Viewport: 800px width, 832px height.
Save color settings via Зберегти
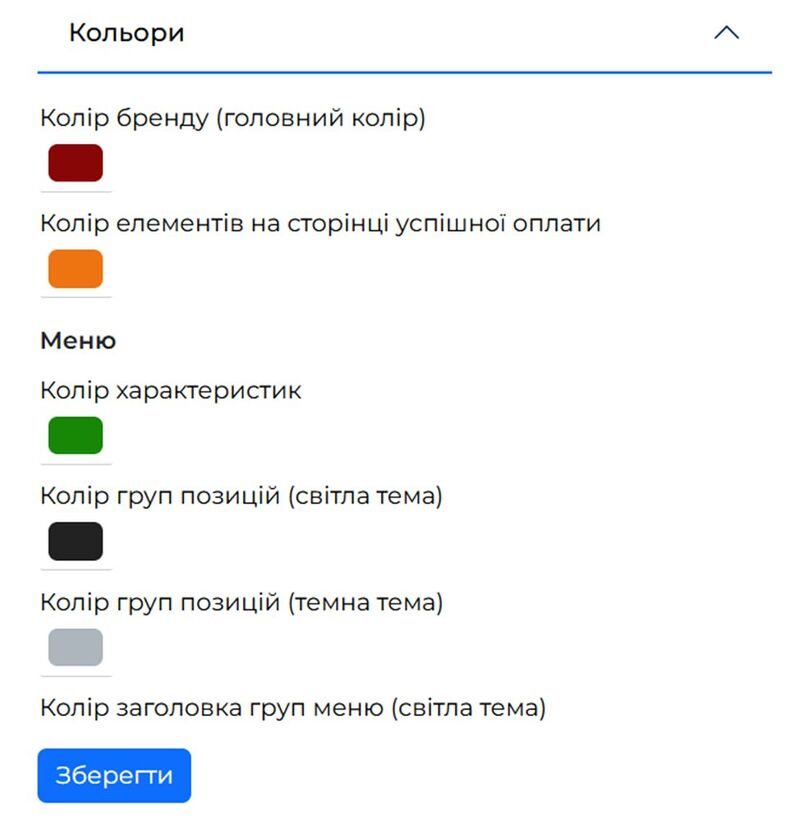coord(114,775)
